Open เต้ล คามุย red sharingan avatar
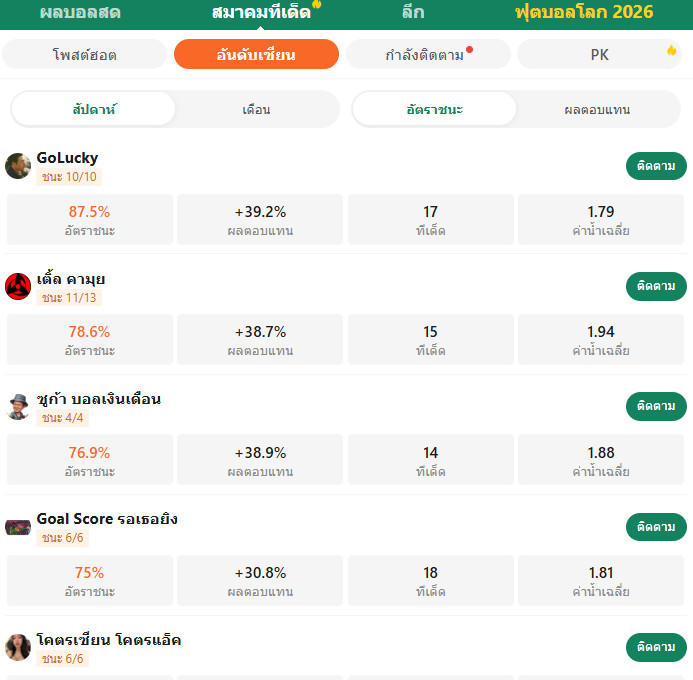This screenshot has width=693, height=680. [18, 286]
